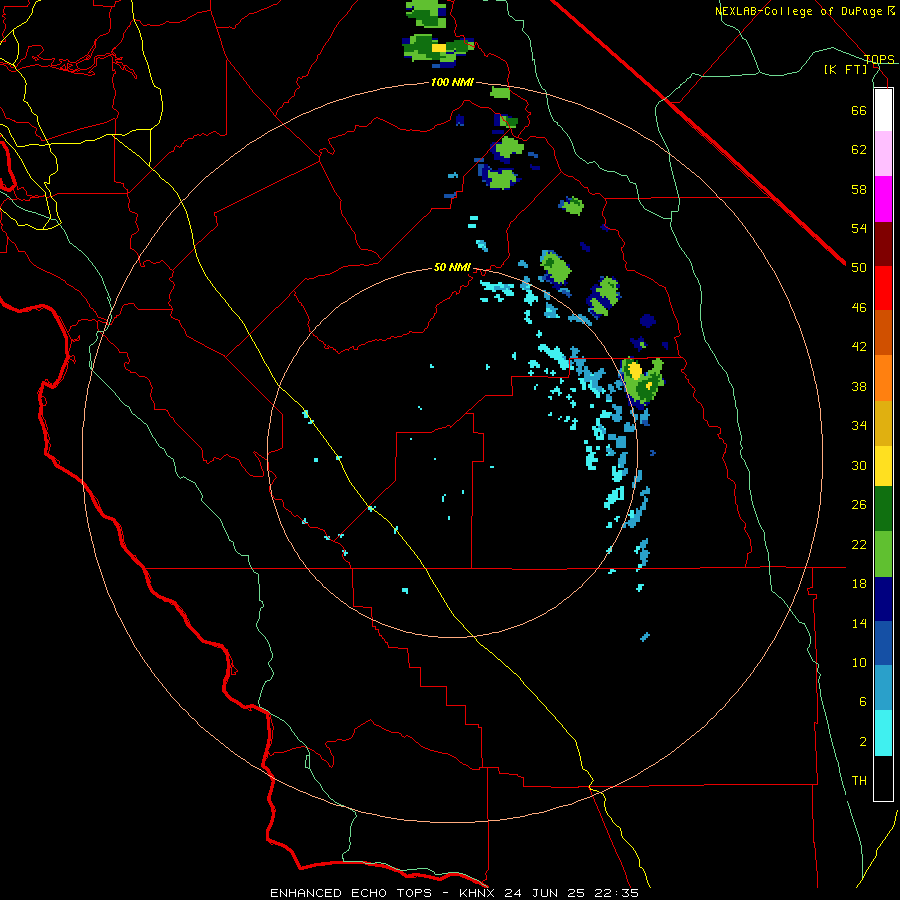Viewport: 900px width, 900px height.
Task: Click the "ENHANCED ECHO TOPS - KHNX" caption
Action: 385,893
